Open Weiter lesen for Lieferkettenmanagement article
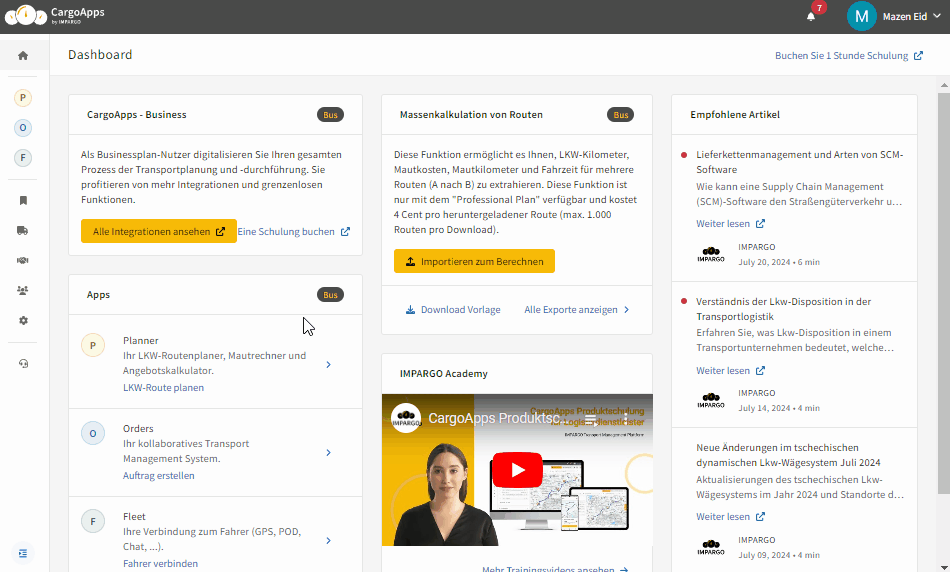950x572 pixels. click(730, 224)
